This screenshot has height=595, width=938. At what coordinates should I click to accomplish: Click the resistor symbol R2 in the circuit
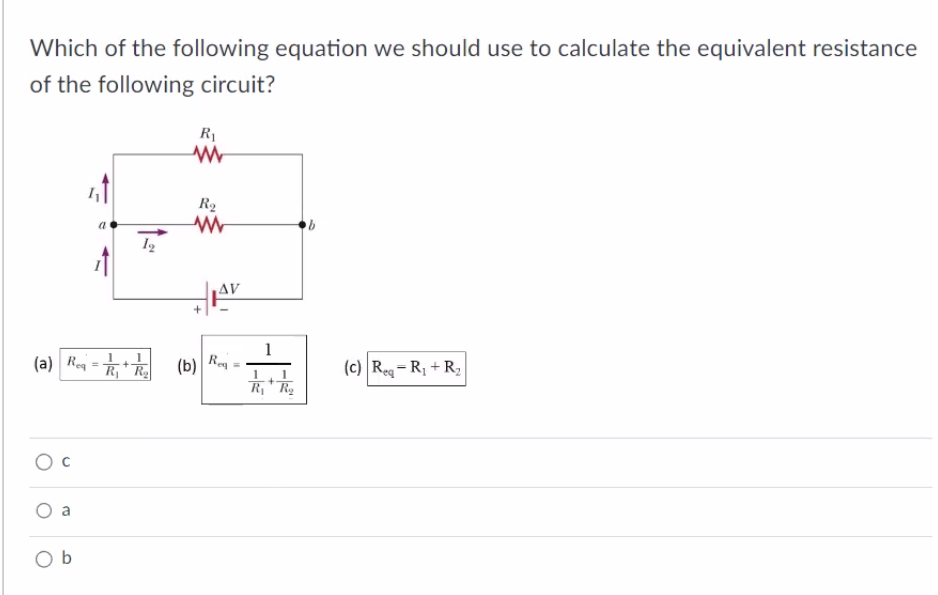pos(207,222)
